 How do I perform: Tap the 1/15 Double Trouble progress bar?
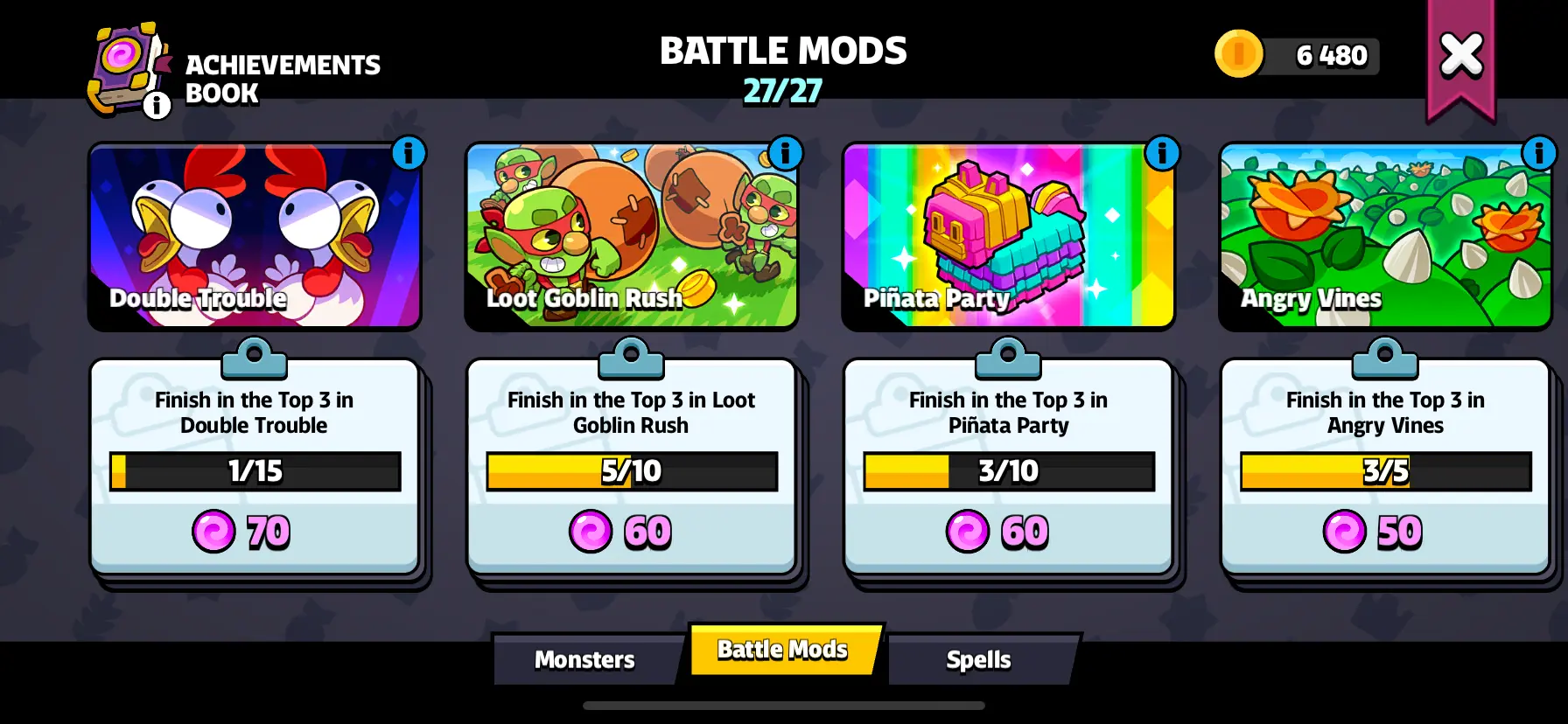255,471
